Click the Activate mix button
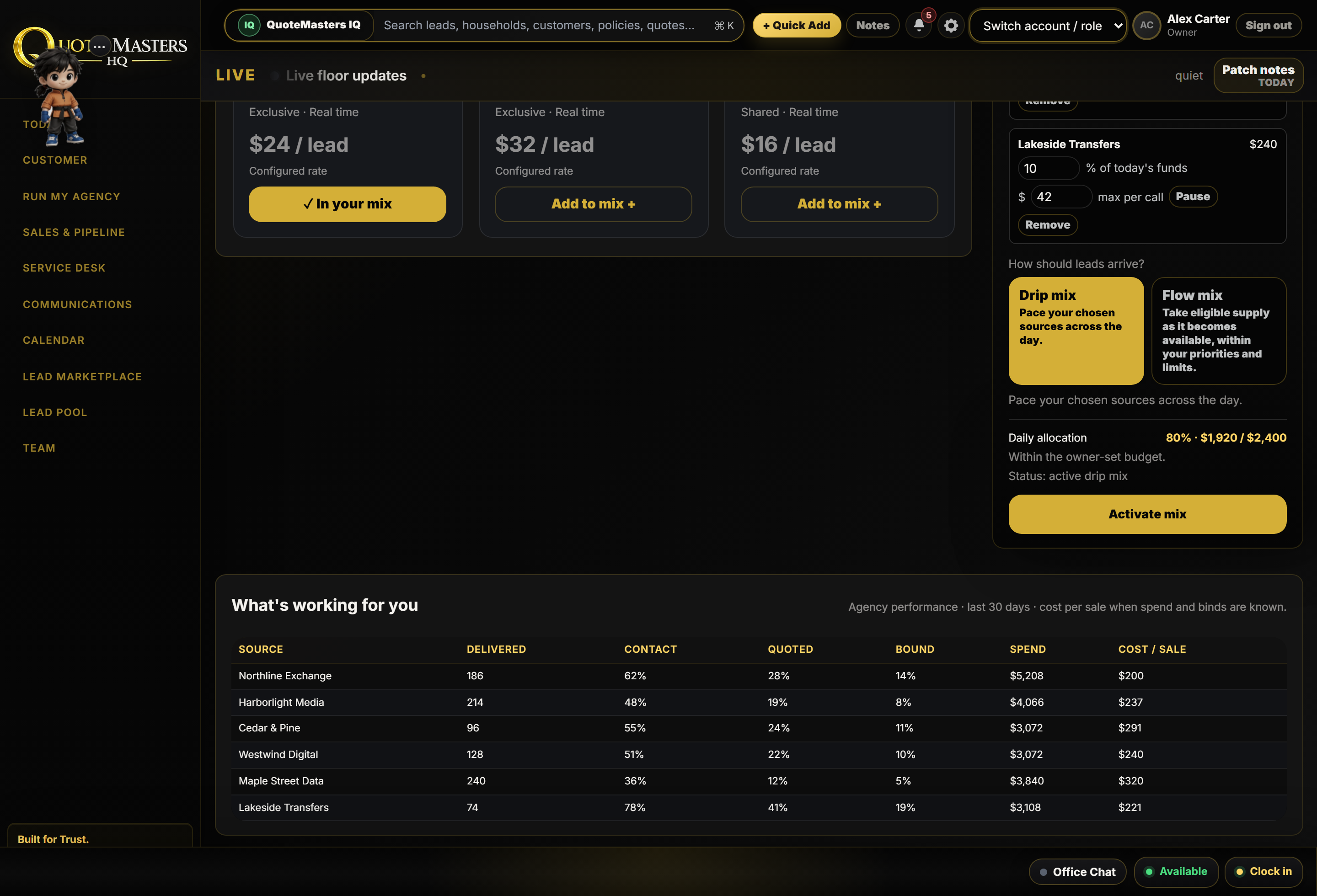 1147,514
